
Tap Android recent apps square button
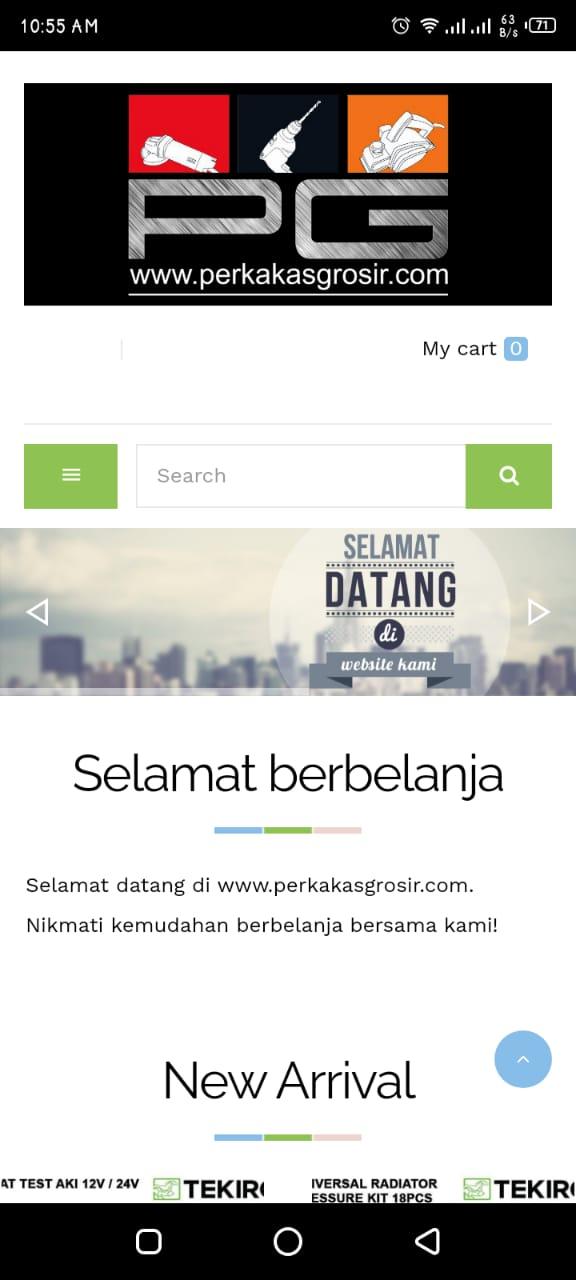pos(149,1241)
